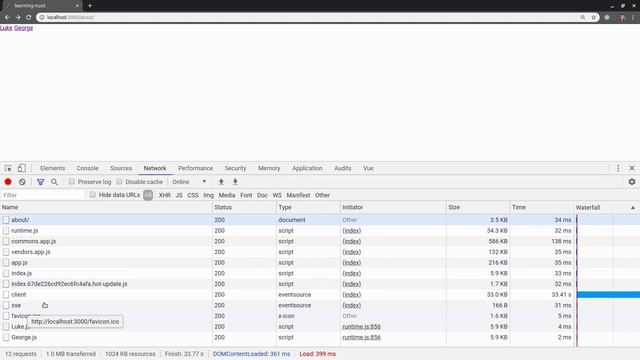Enable Disable cache checkbox
Screen dimensions: 640x360
tap(119, 182)
